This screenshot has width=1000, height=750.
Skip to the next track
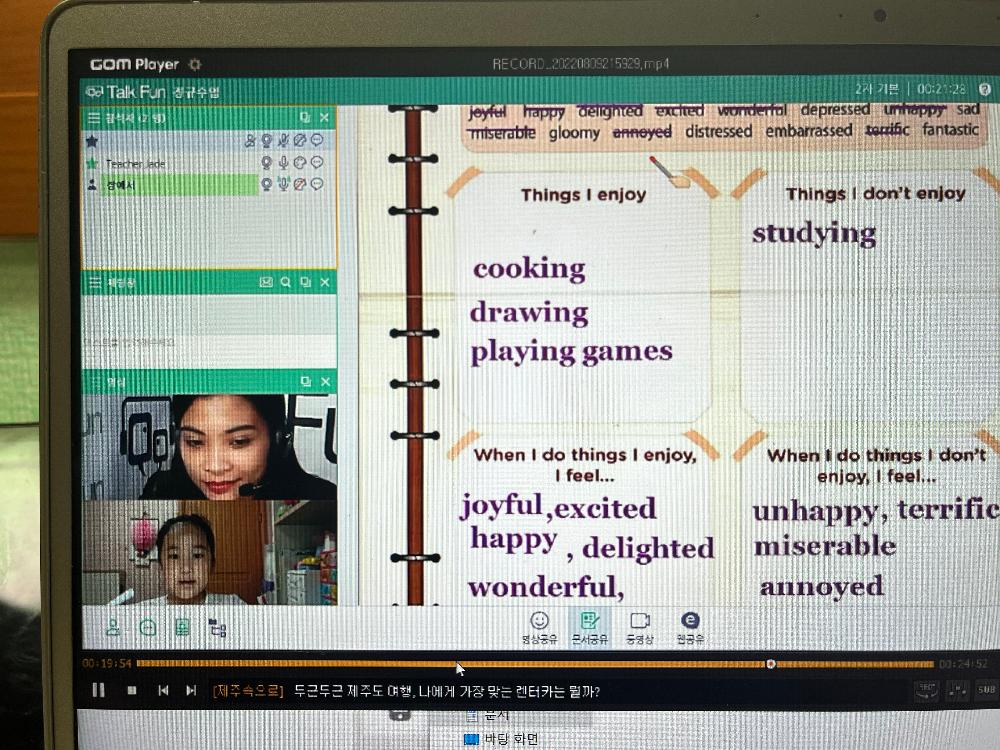click(x=191, y=690)
